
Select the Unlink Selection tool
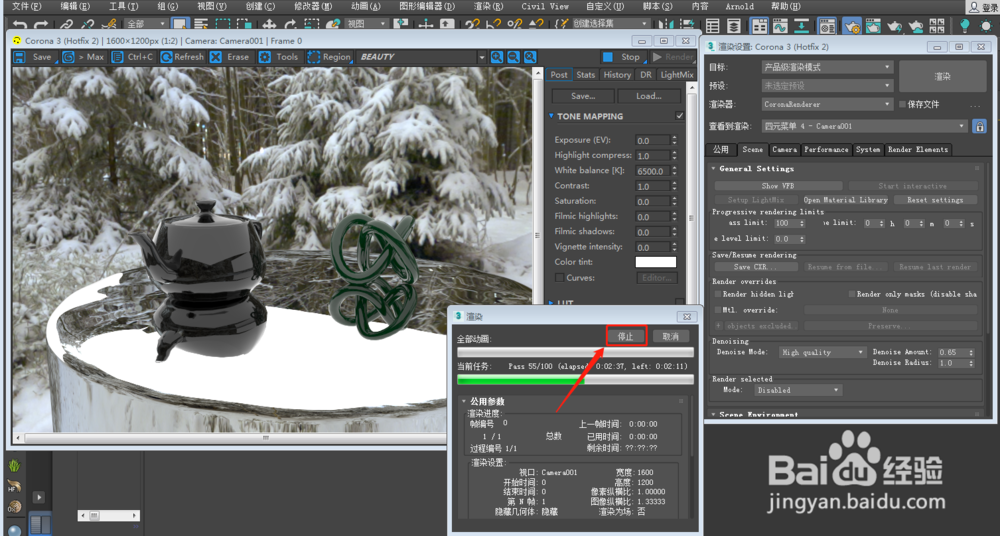(87, 26)
